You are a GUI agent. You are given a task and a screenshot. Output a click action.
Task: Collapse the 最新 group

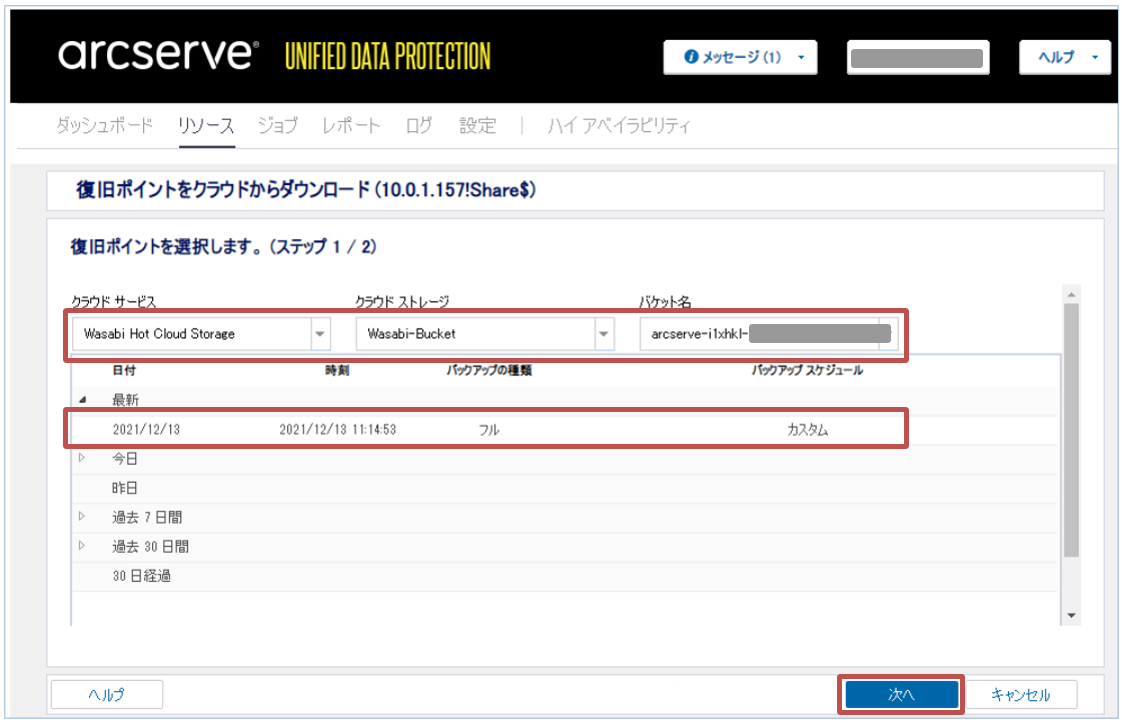coord(82,399)
